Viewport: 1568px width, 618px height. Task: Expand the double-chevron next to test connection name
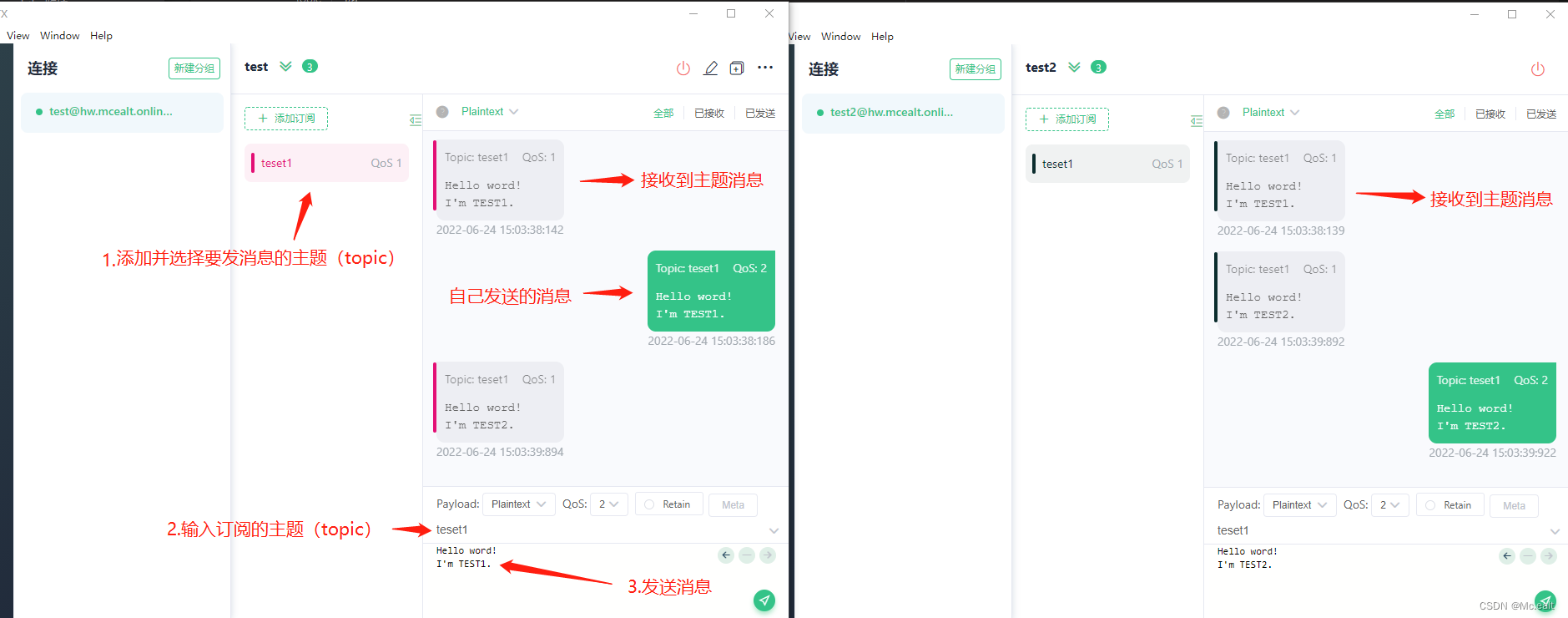click(x=285, y=67)
